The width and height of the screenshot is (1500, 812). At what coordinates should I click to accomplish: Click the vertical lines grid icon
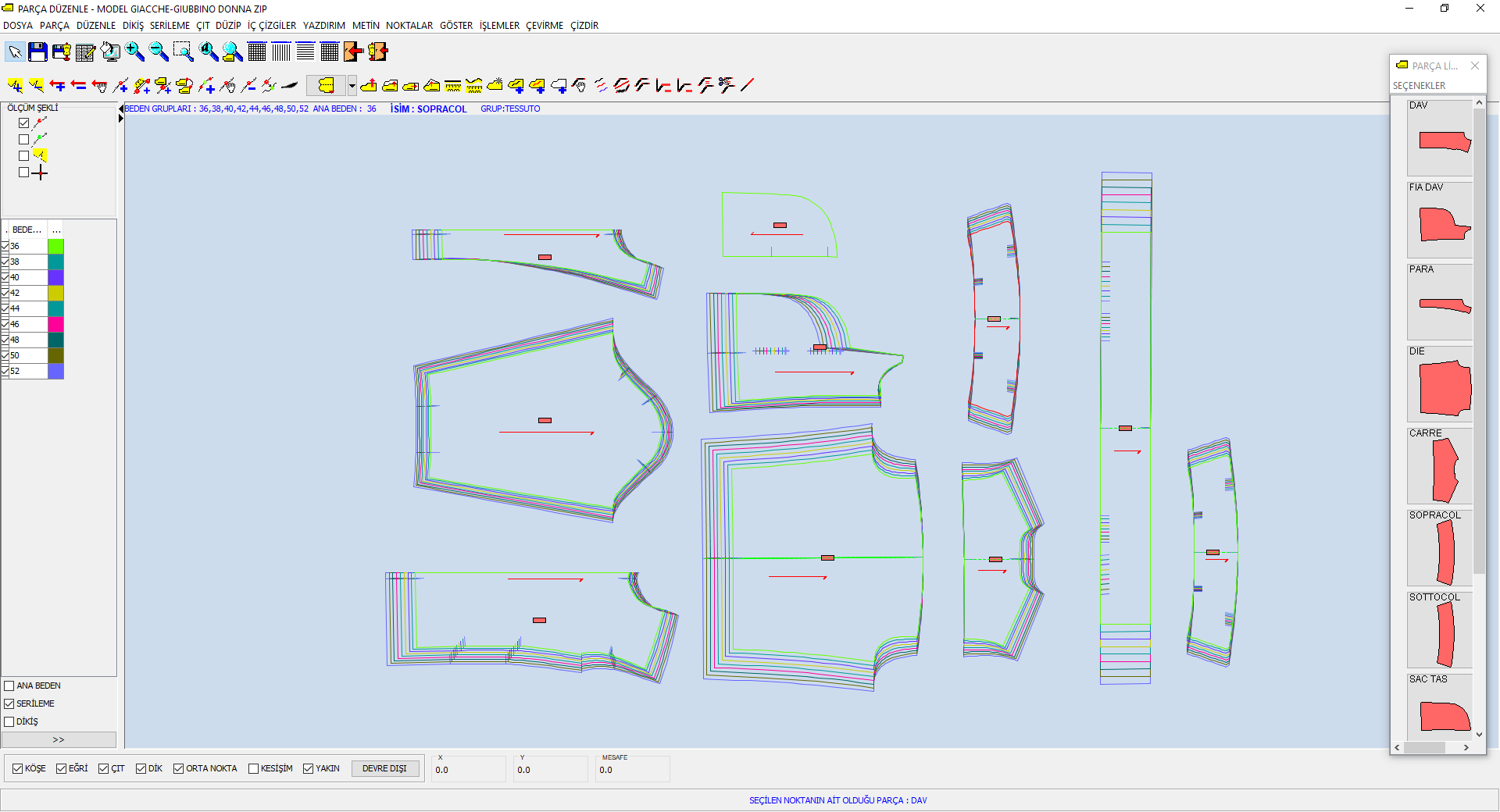[x=281, y=52]
